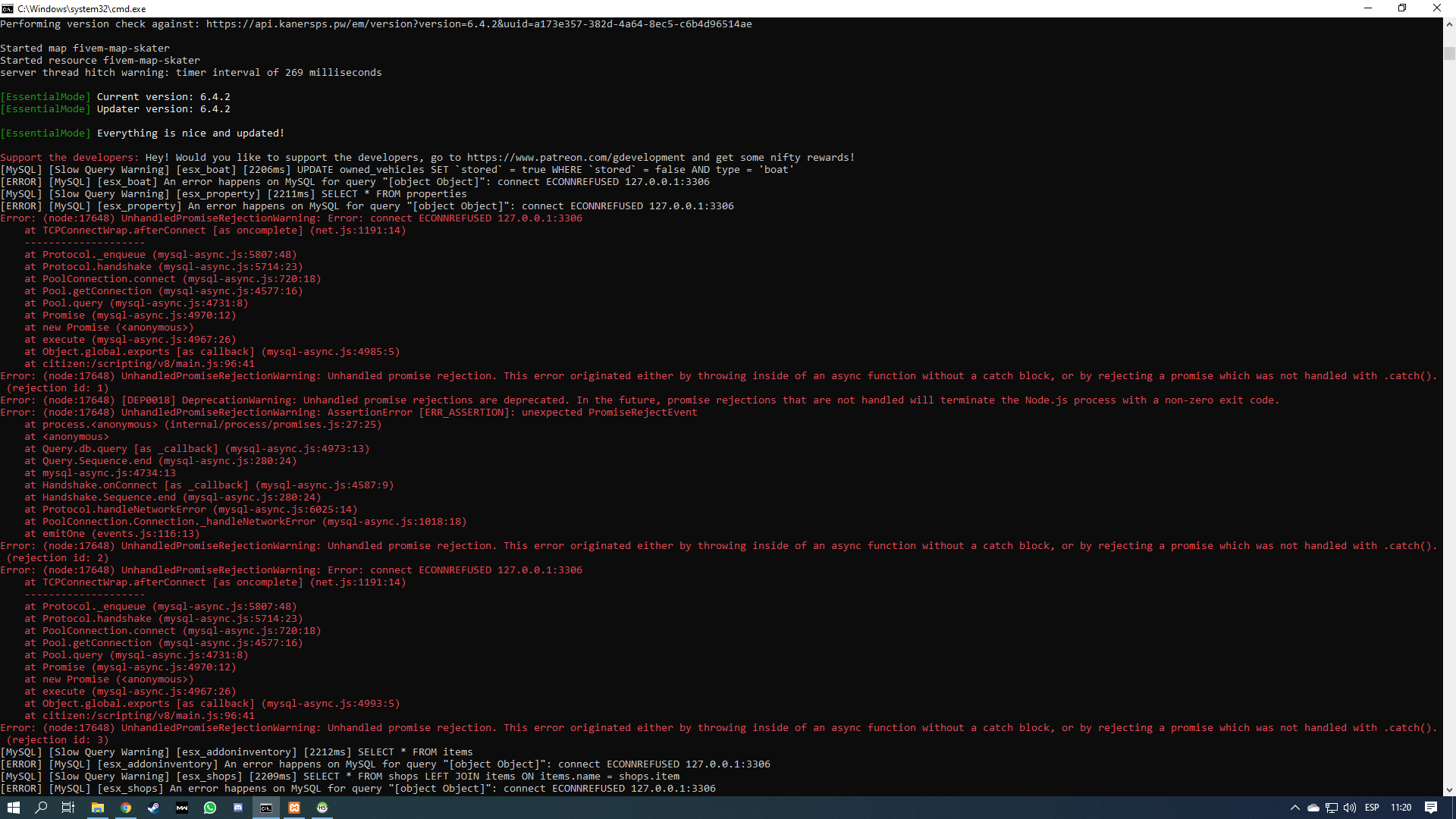Toggle the volume control in the tray
This screenshot has height=819, width=1456.
click(x=1350, y=808)
